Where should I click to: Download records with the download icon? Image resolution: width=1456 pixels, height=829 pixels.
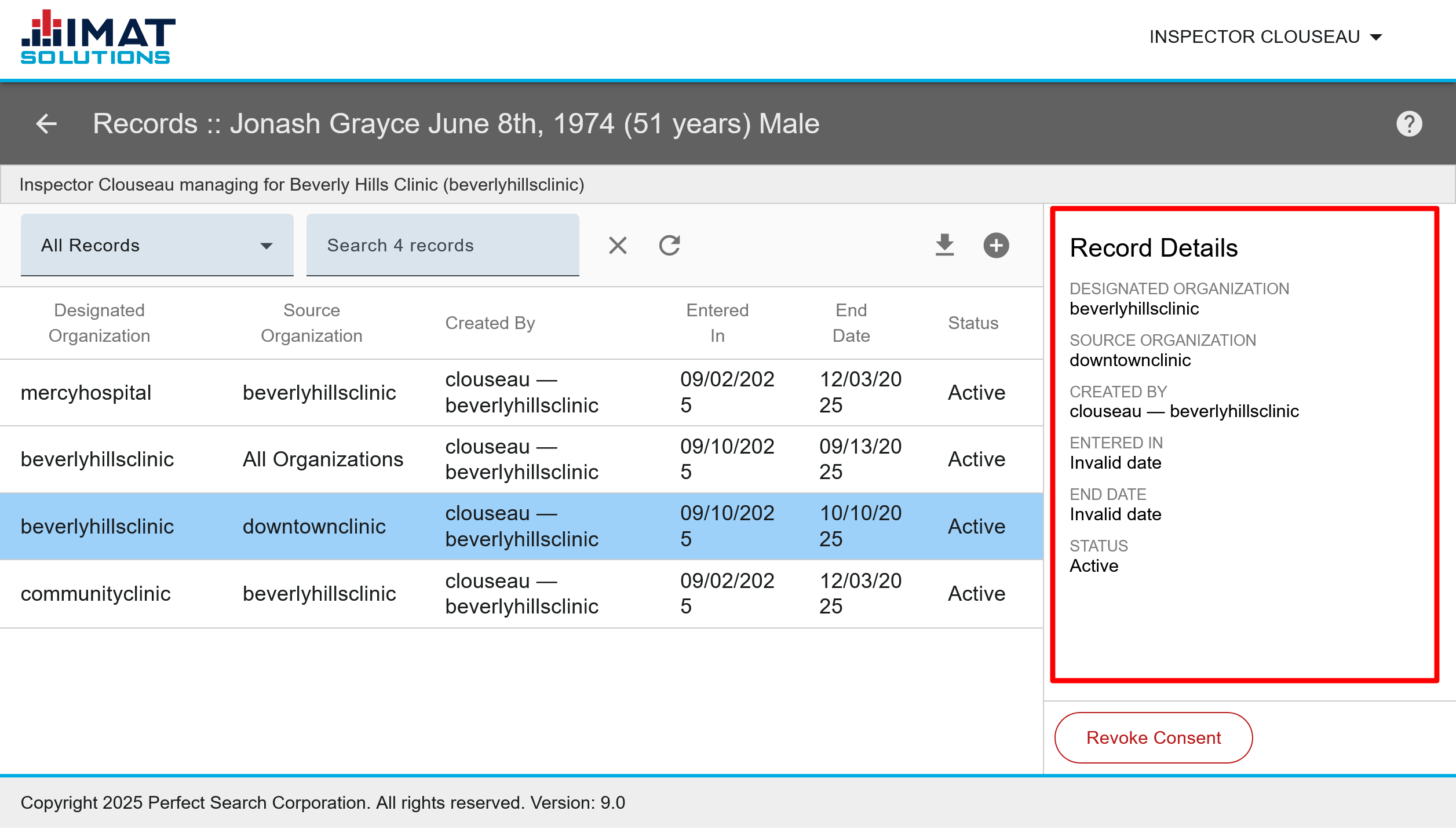[x=944, y=245]
